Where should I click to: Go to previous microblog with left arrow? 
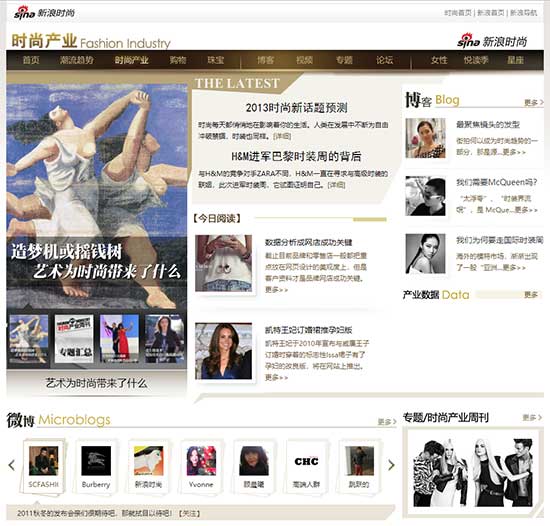click(x=12, y=465)
